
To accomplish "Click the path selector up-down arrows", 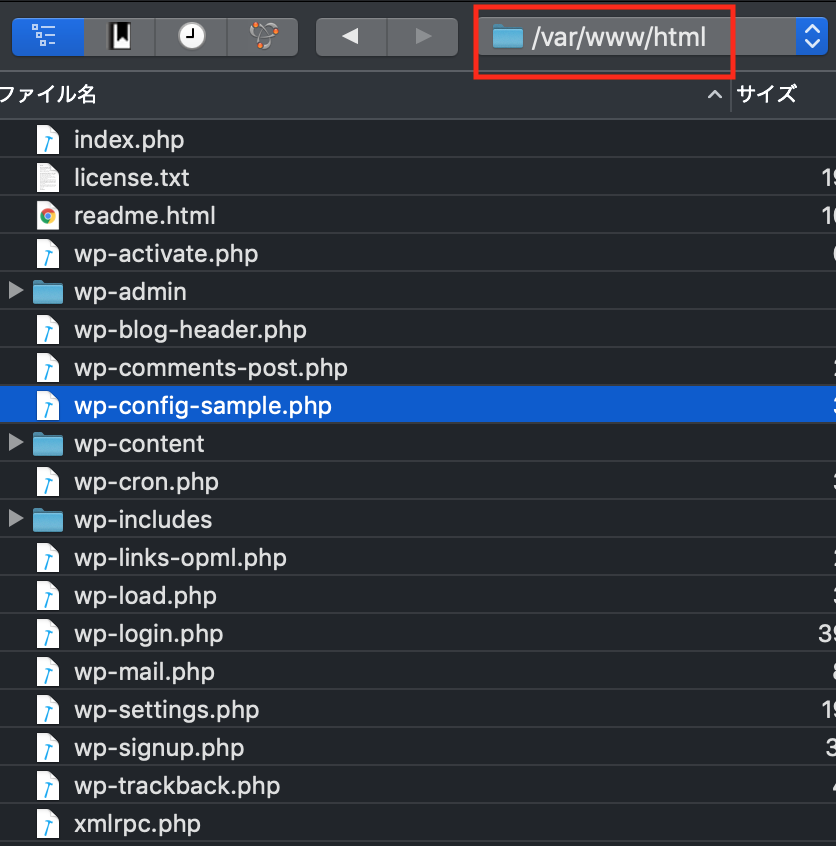I will point(812,37).
